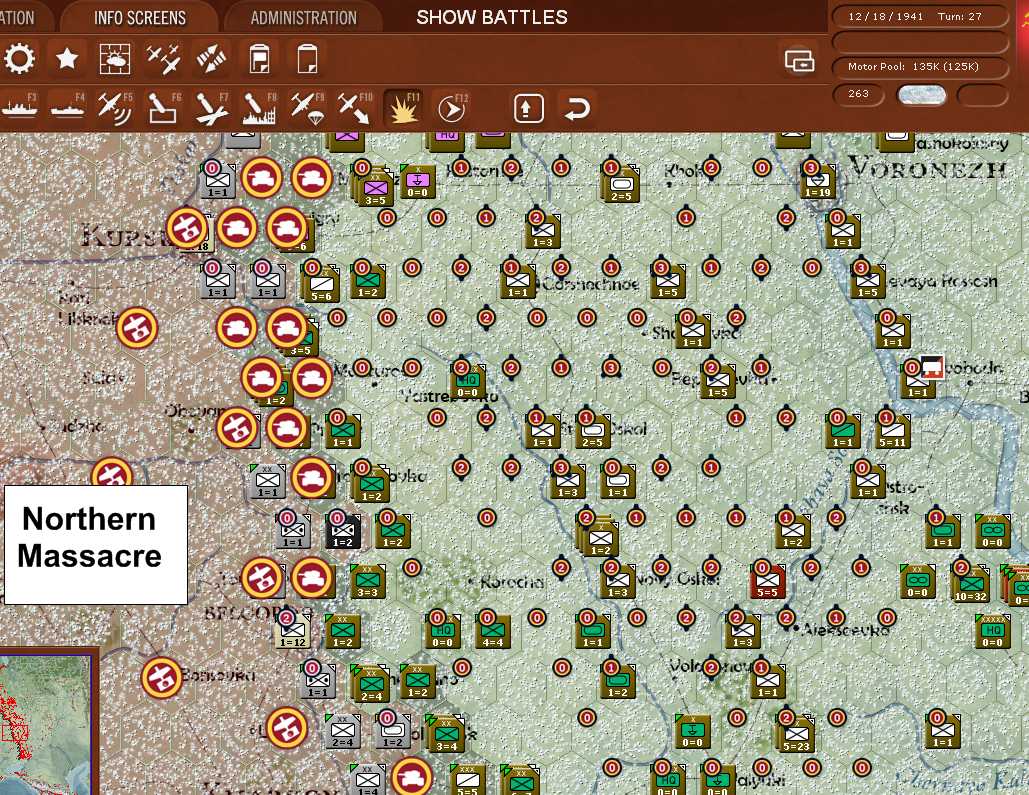The image size is (1029, 795).
Task: Click the F12 end turn icon
Action: [452, 108]
